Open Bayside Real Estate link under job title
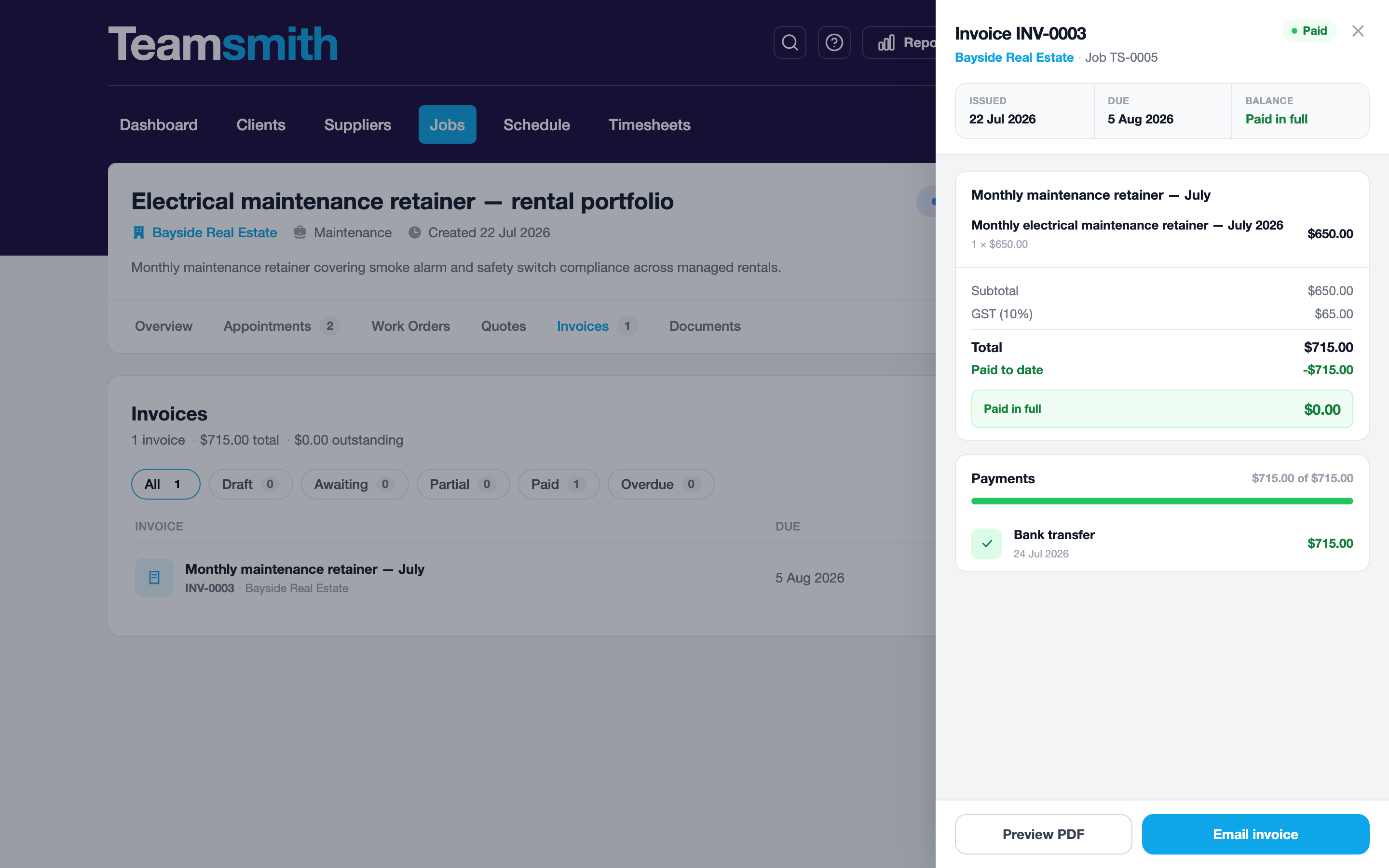The width and height of the screenshot is (1389, 868). 215,232
